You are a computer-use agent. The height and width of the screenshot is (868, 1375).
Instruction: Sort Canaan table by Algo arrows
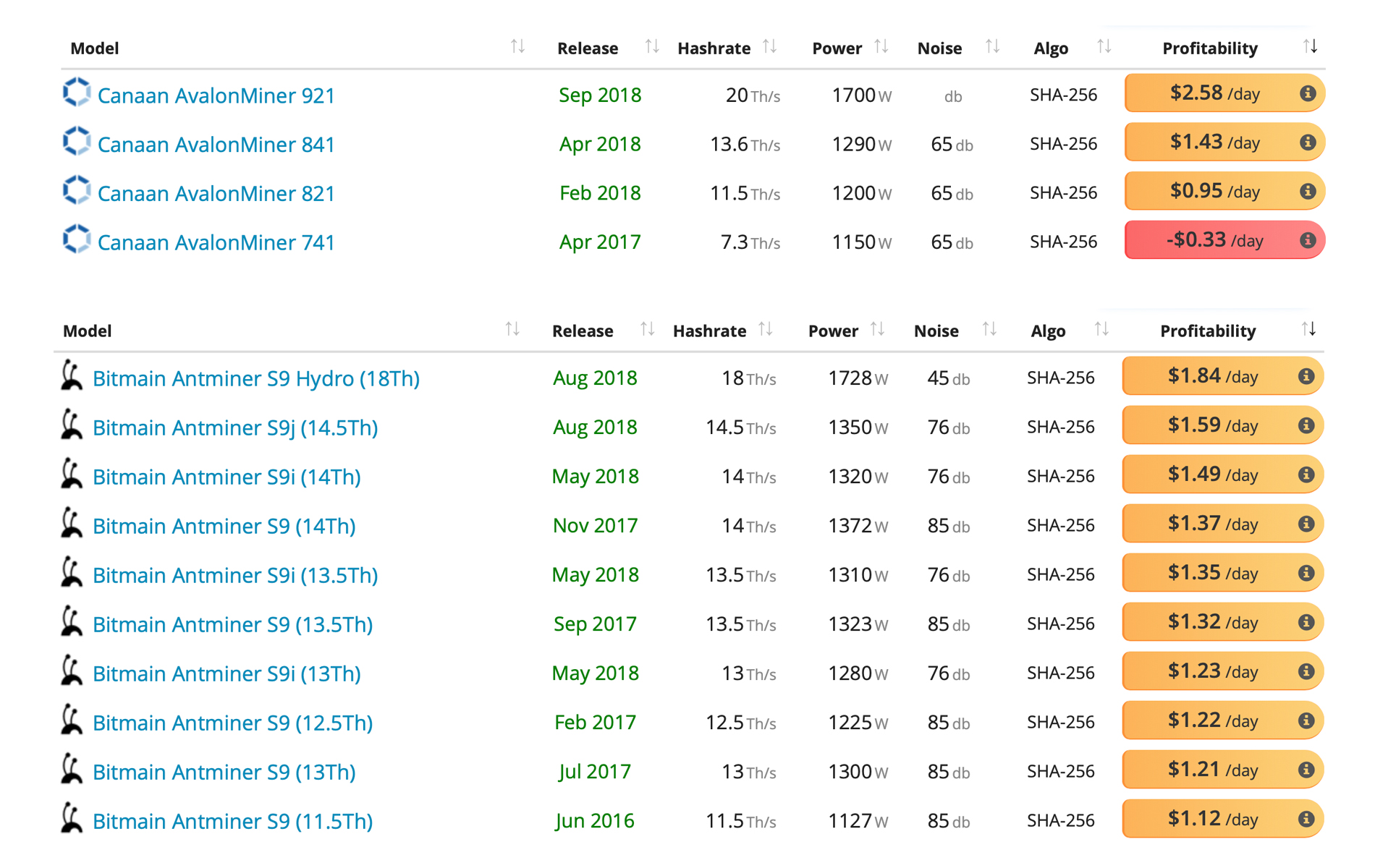click(x=1104, y=47)
